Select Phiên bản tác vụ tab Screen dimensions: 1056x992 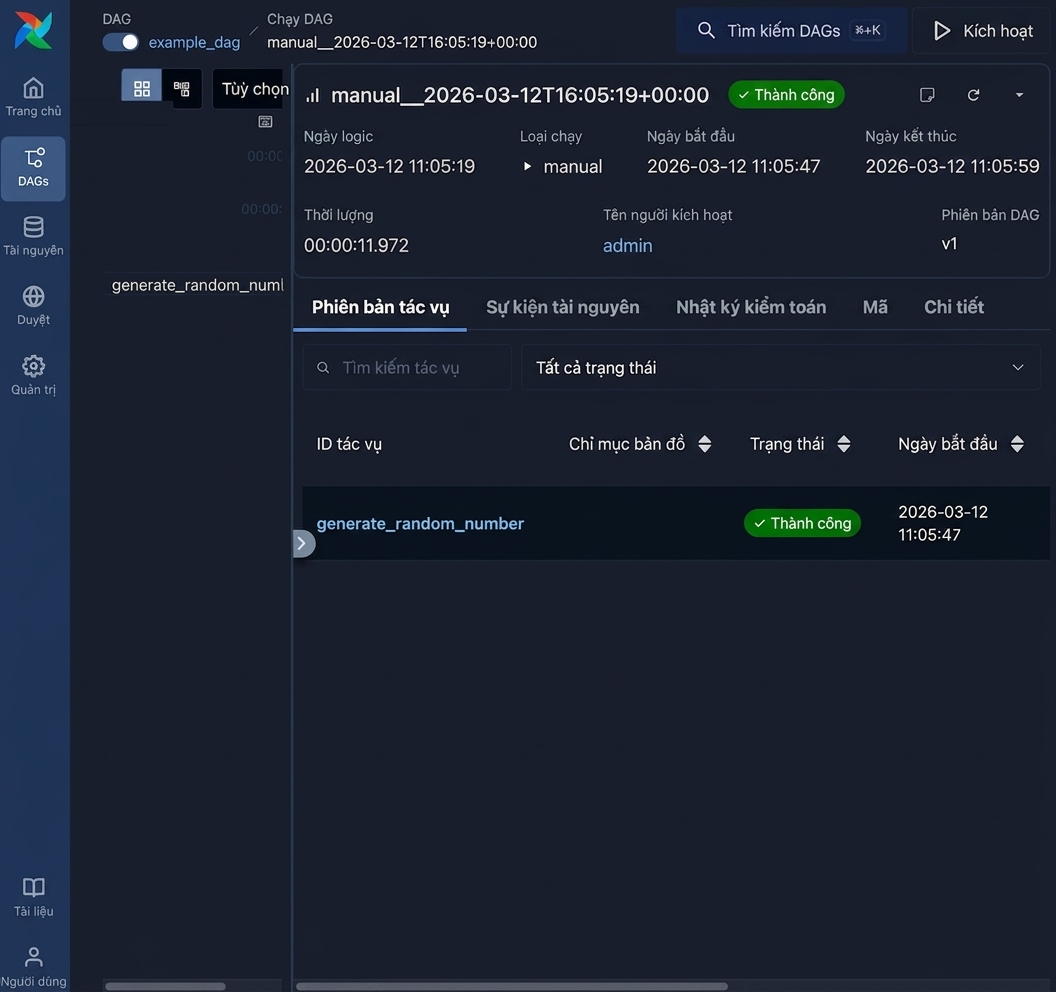point(381,307)
